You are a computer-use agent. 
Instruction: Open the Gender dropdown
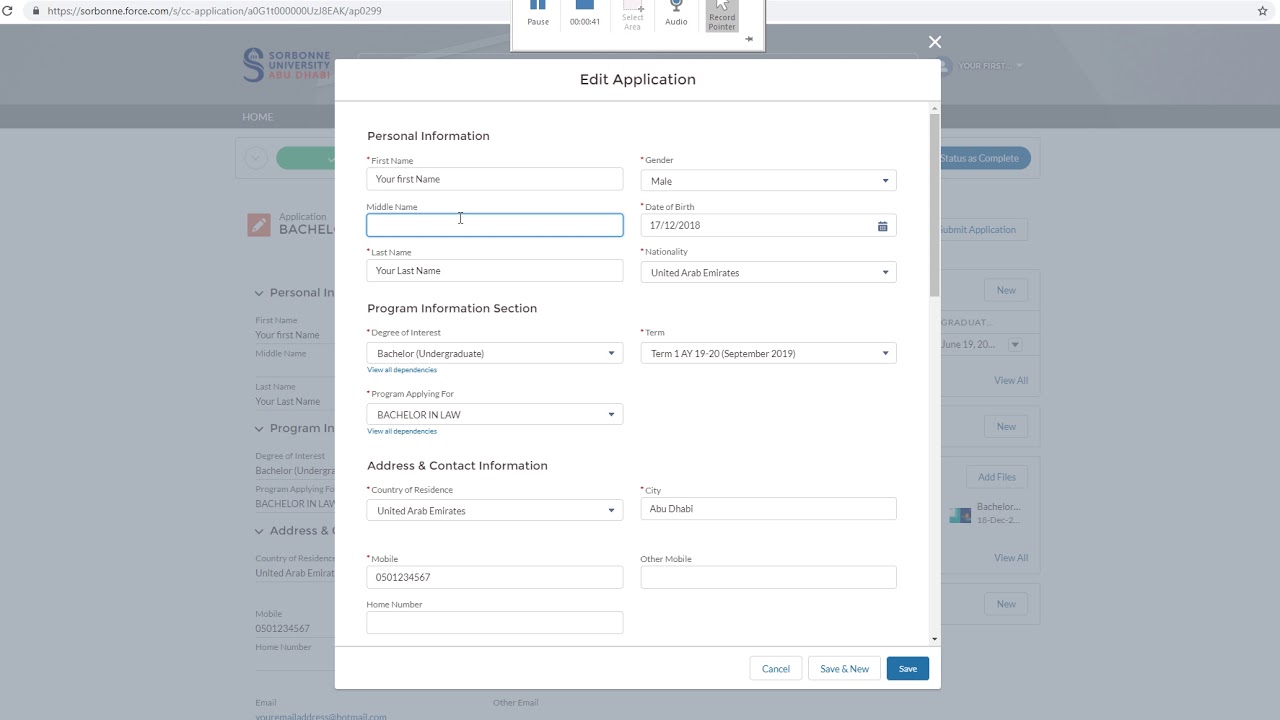click(768, 181)
